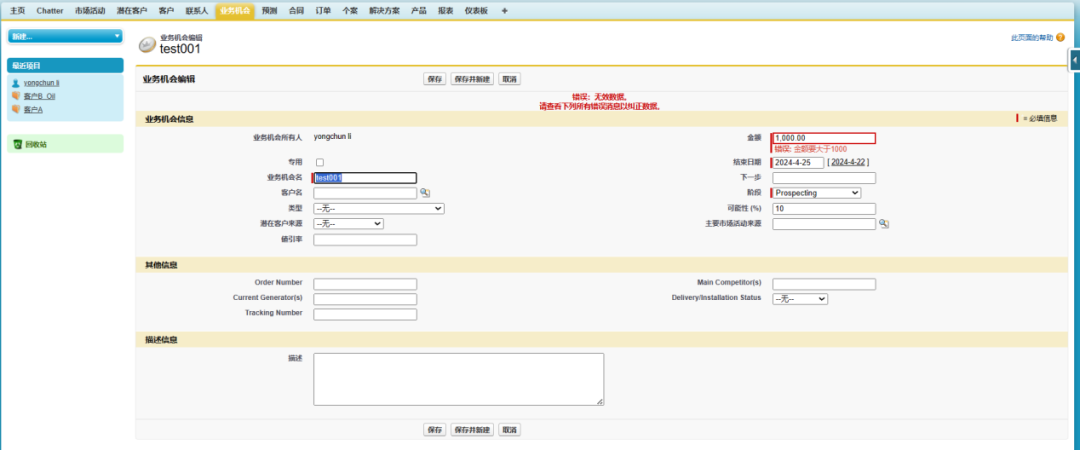This screenshot has width=1080, height=450.
Task: Select the 业务机会 opportunities tab
Action: pyautogui.click(x=235, y=11)
